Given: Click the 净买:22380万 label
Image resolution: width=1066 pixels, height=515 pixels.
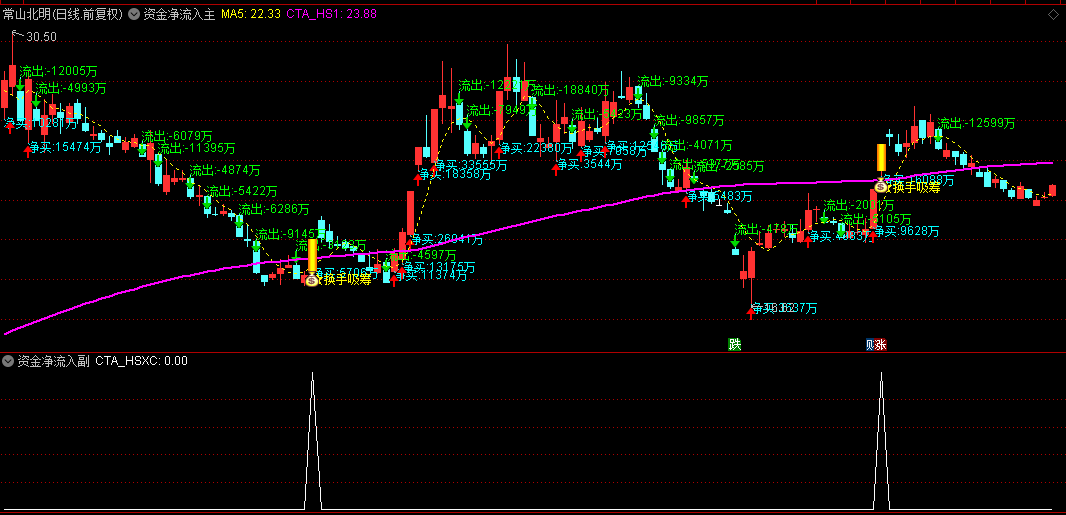Looking at the screenshot, I should click(537, 147).
